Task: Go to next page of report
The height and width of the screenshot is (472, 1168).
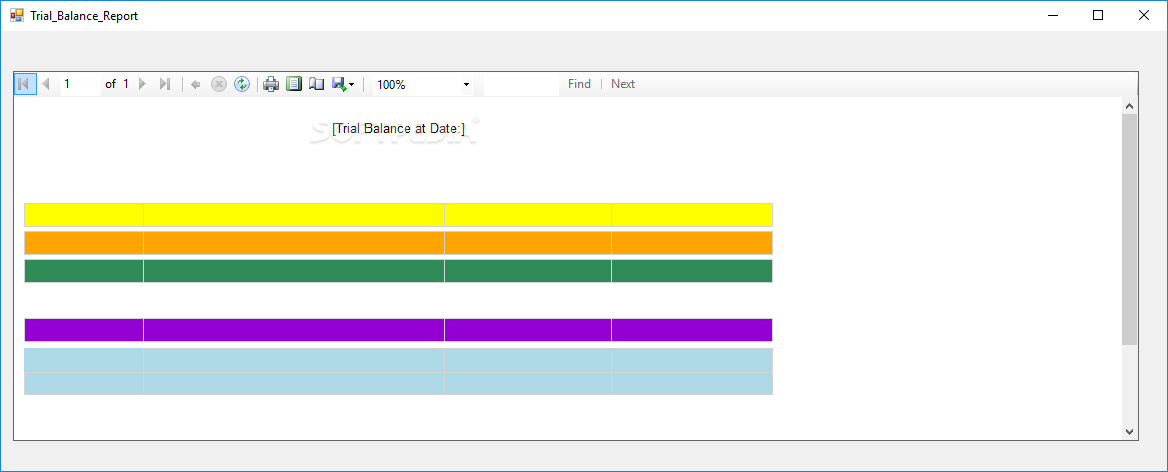Action: pyautogui.click(x=143, y=84)
